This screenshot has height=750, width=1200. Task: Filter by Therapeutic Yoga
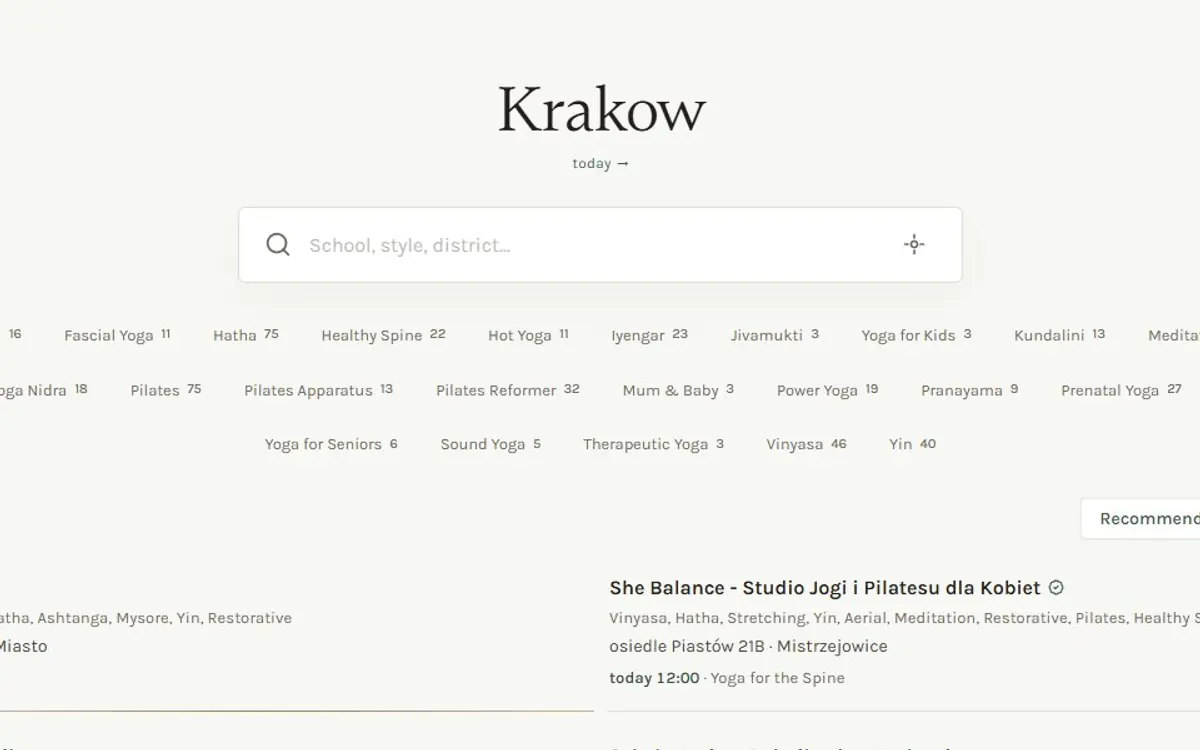pos(653,444)
